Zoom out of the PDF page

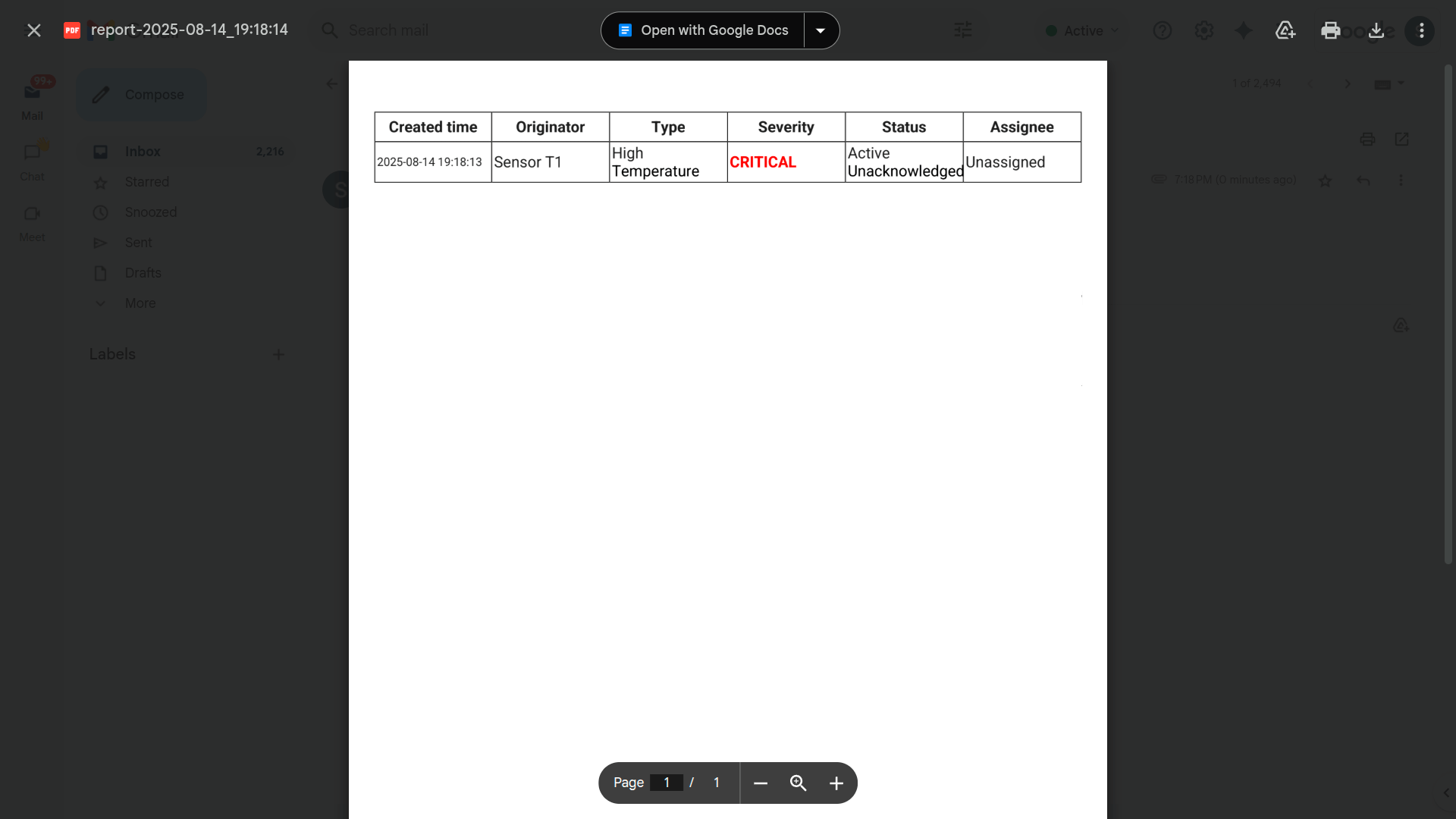click(x=761, y=783)
